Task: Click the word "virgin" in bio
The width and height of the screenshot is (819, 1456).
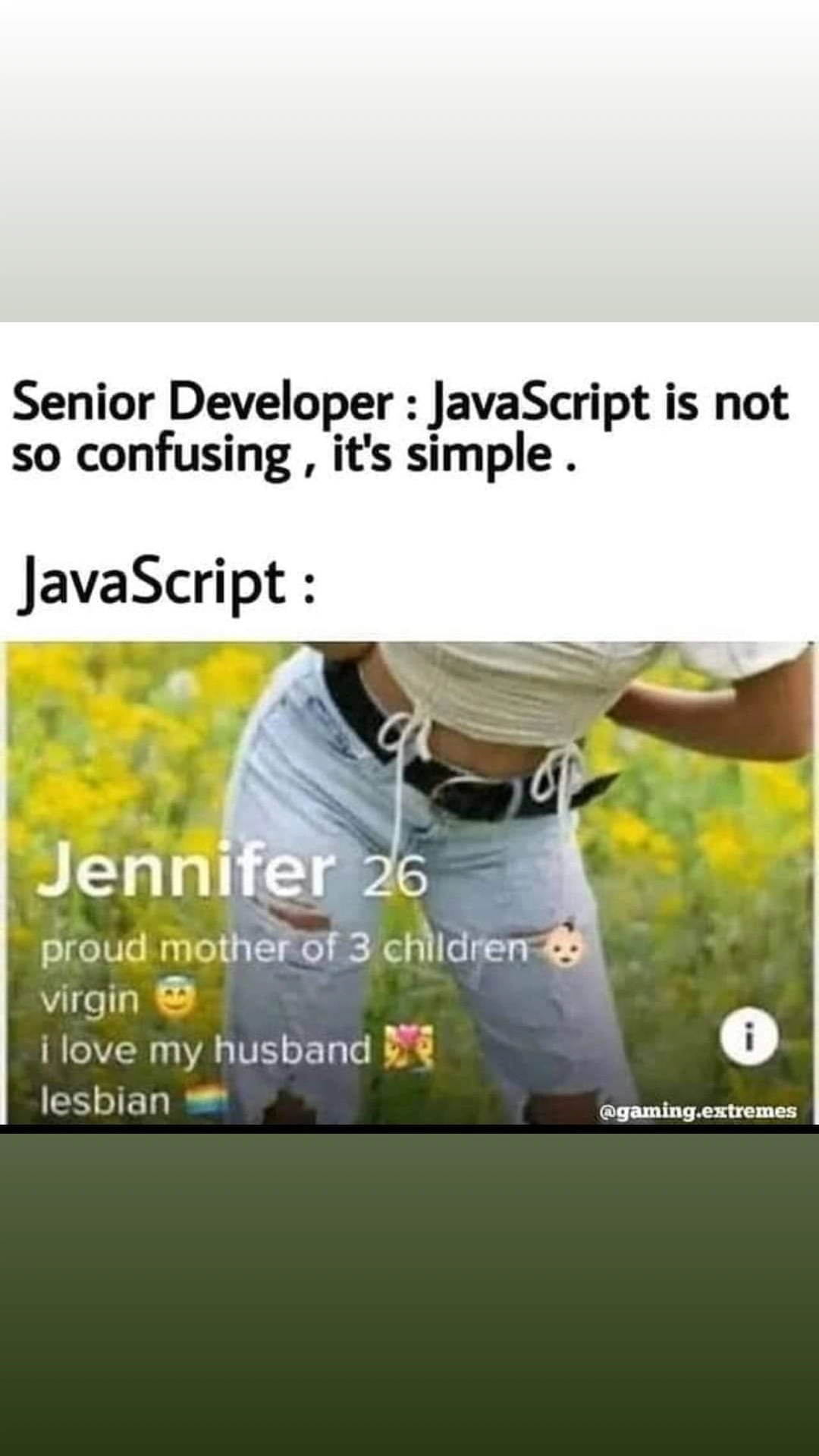Action: click(89, 999)
